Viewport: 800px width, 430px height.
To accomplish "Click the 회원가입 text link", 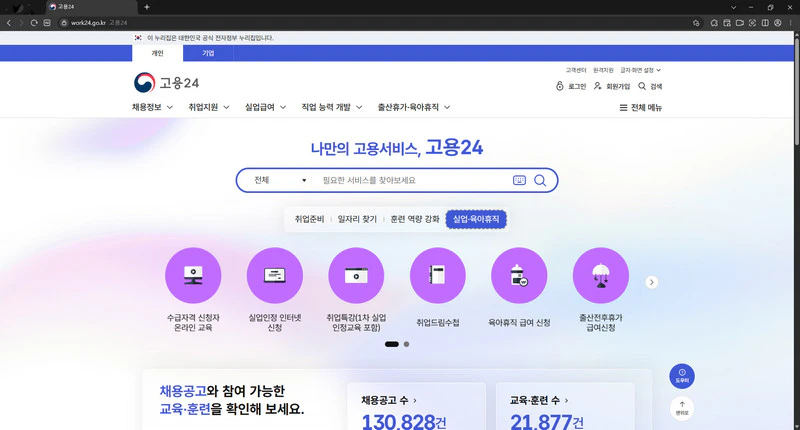I will coord(618,87).
